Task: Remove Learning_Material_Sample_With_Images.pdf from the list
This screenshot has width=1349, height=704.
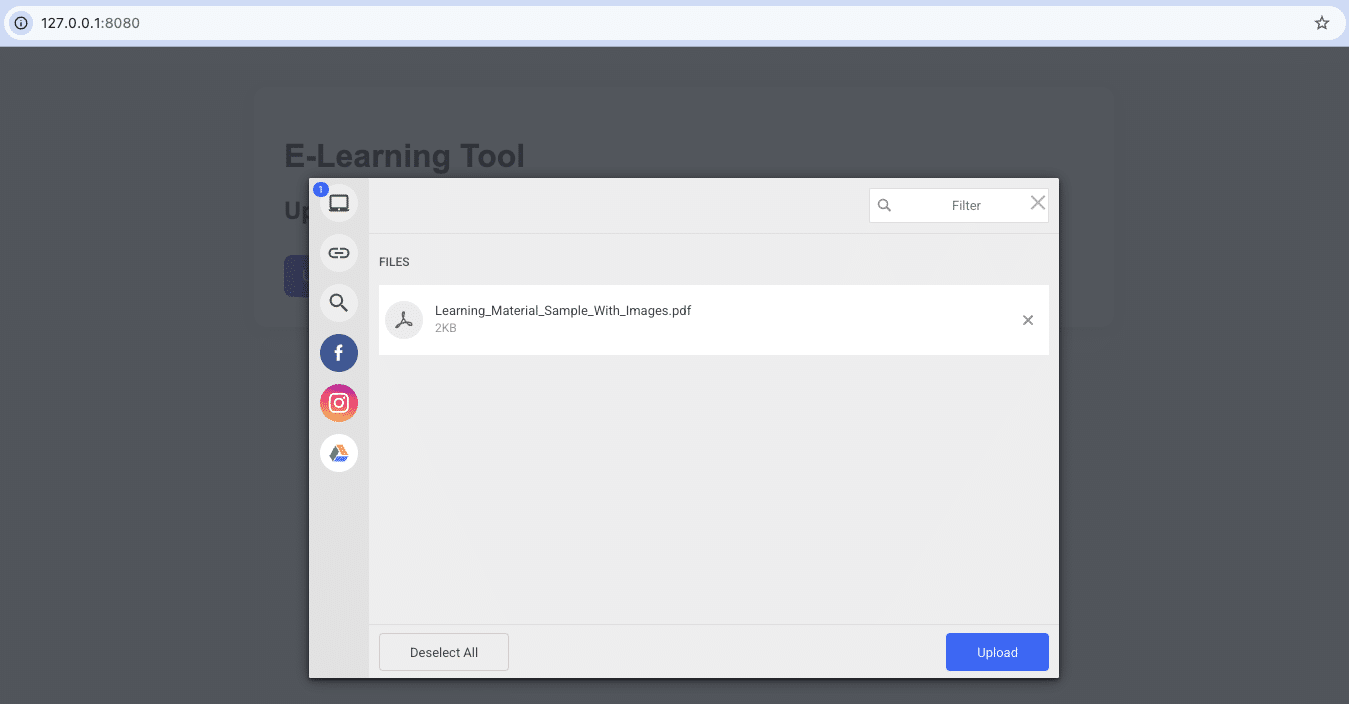Action: 1027,320
